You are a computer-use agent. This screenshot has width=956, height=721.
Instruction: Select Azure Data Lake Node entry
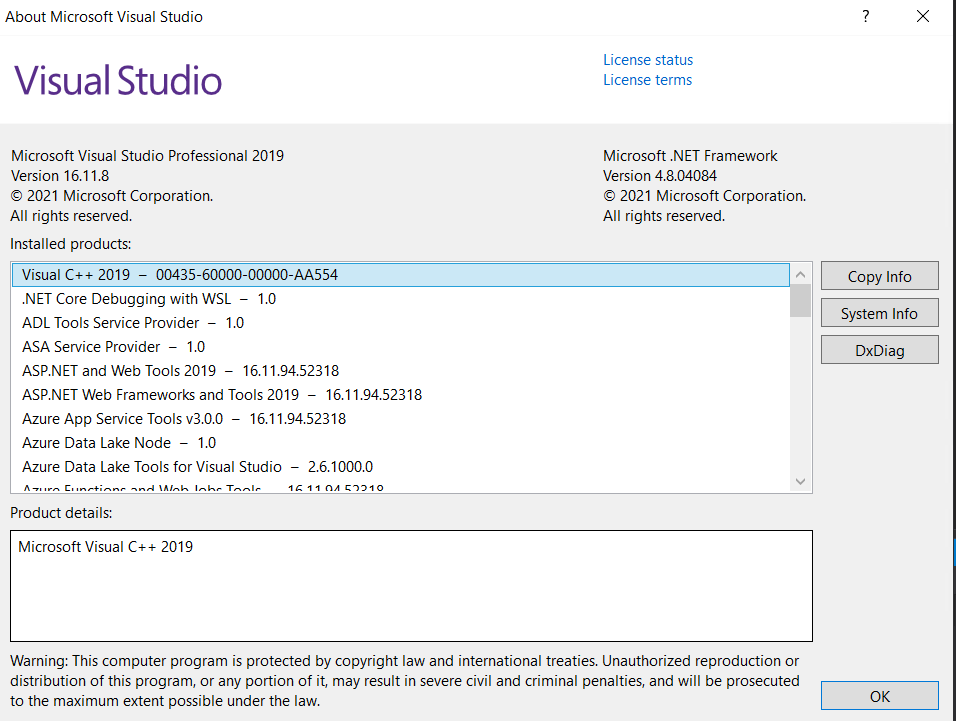[x=132, y=442]
